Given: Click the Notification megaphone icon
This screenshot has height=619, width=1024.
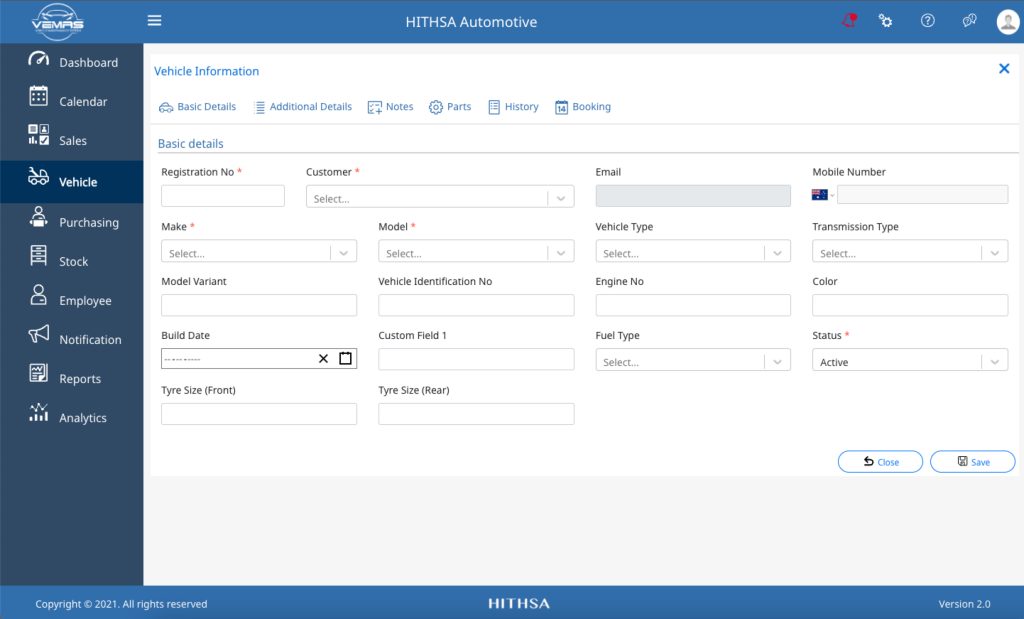Looking at the screenshot, I should tap(39, 334).
